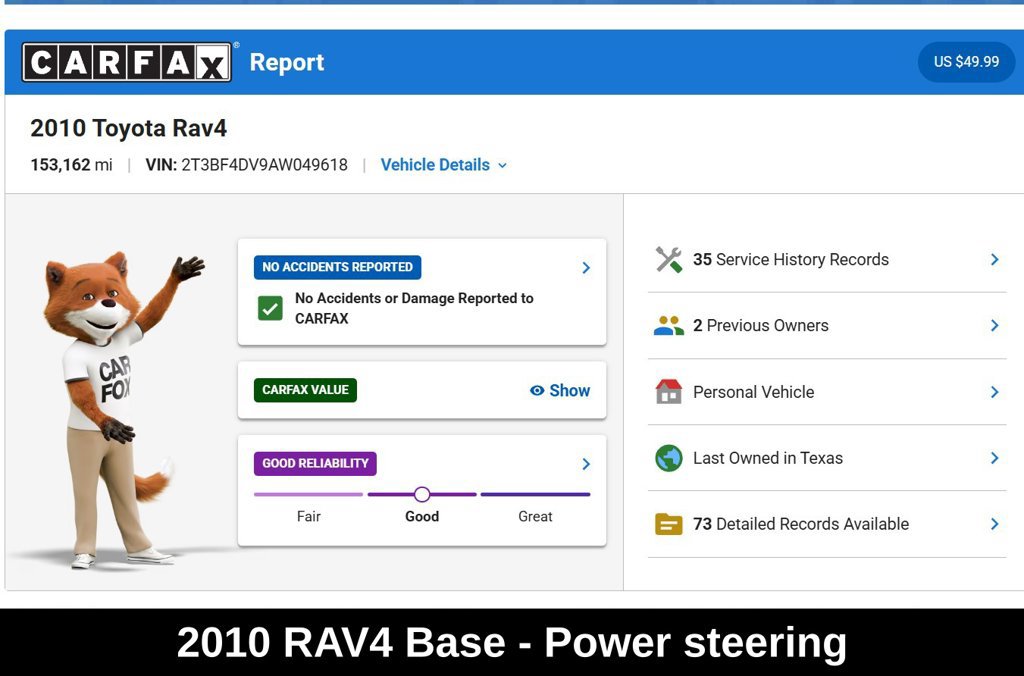Open 73 Detailed Records Available link
The width and height of the screenshot is (1024, 676).
pos(801,524)
